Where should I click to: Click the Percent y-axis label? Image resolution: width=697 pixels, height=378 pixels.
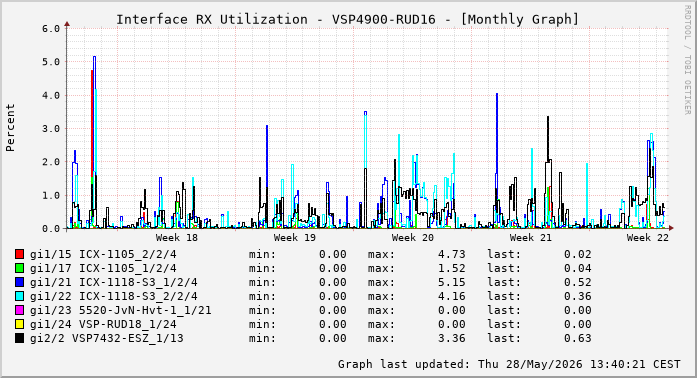coord(10,128)
